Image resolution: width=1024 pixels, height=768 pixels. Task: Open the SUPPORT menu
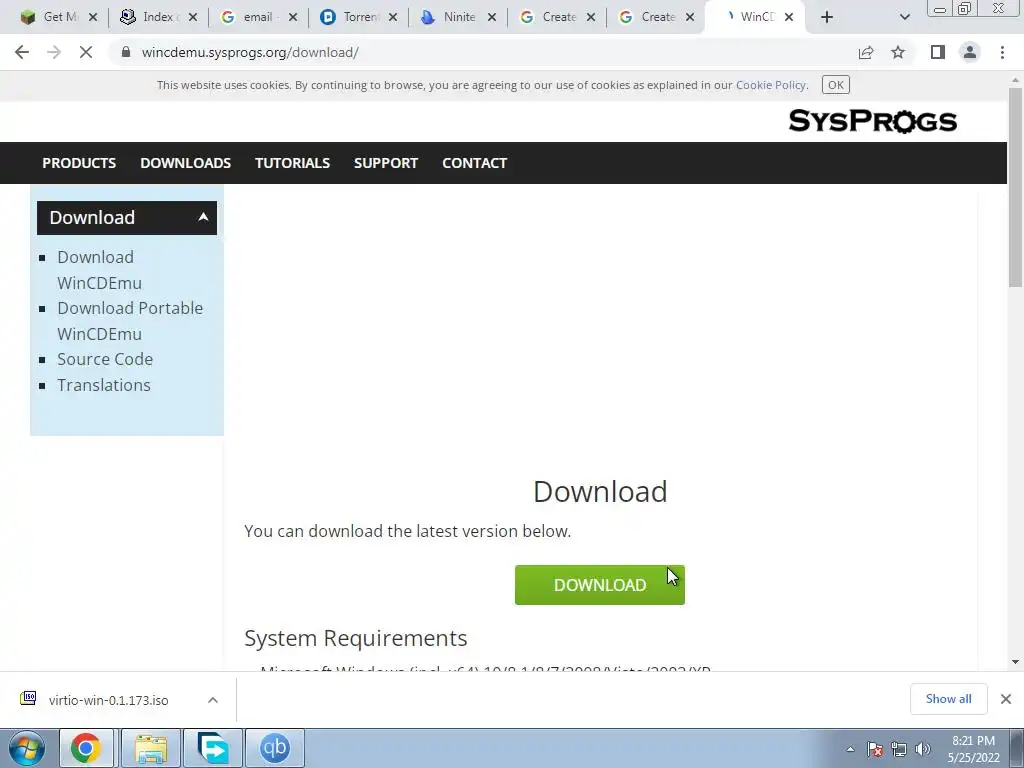pyautogui.click(x=386, y=163)
